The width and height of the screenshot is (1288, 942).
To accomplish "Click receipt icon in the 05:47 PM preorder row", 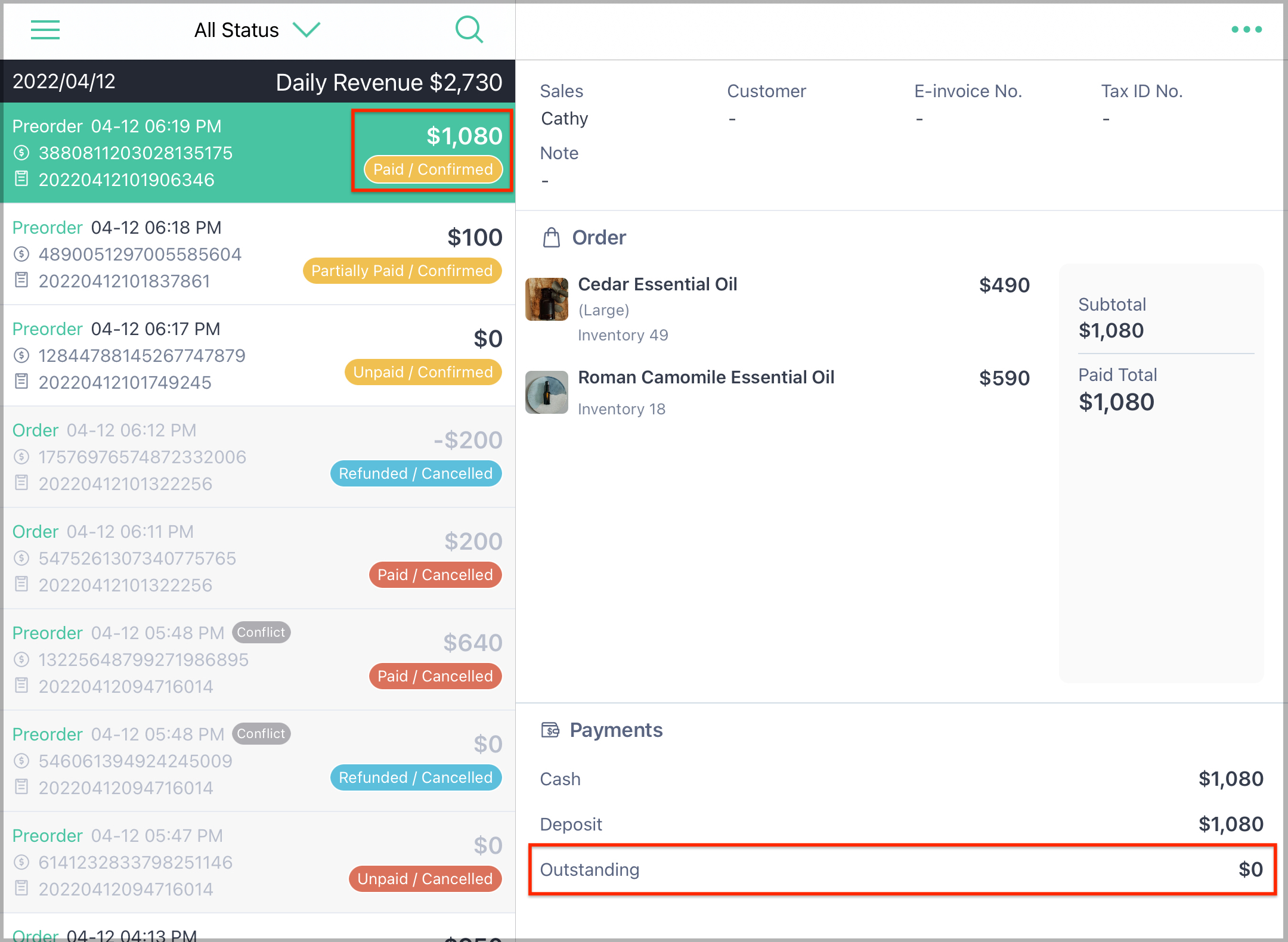I will (x=21, y=888).
